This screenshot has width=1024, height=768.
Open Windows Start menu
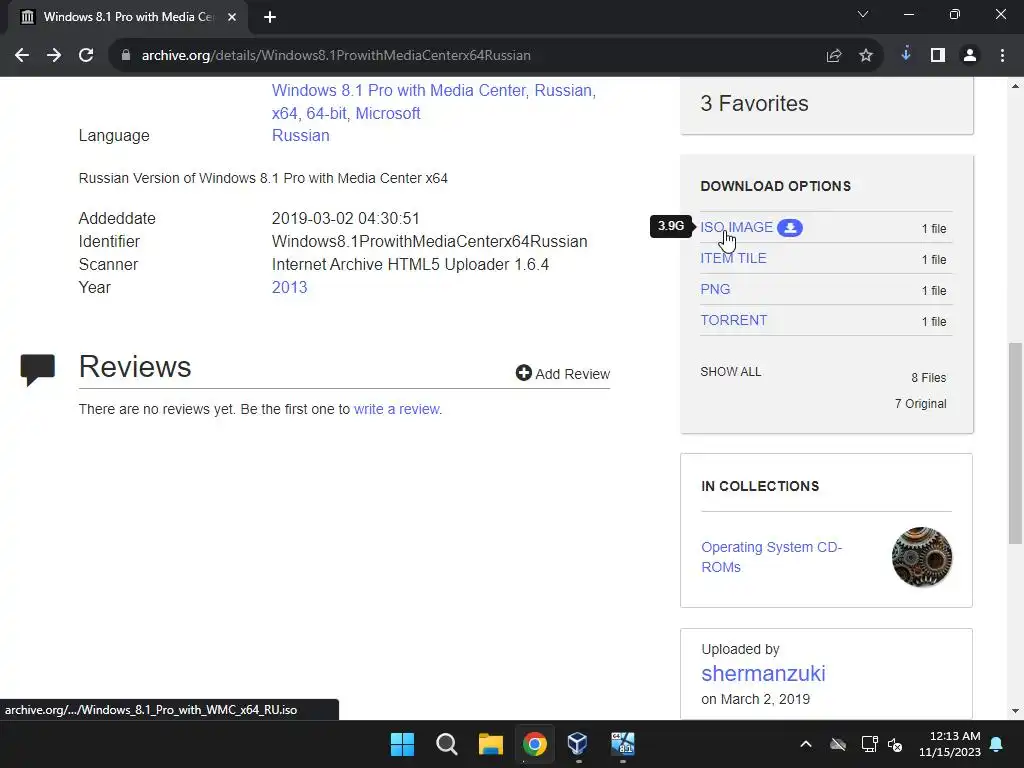tap(402, 744)
